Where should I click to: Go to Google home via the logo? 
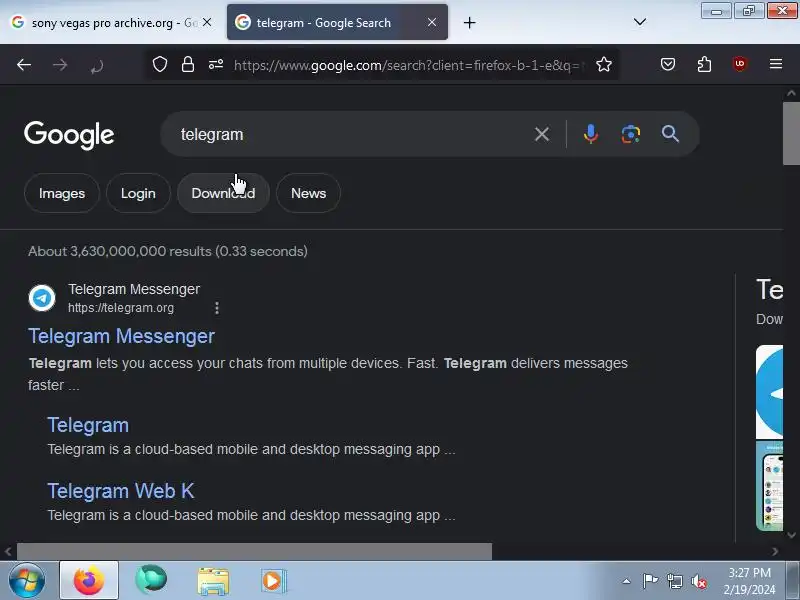pos(69,135)
